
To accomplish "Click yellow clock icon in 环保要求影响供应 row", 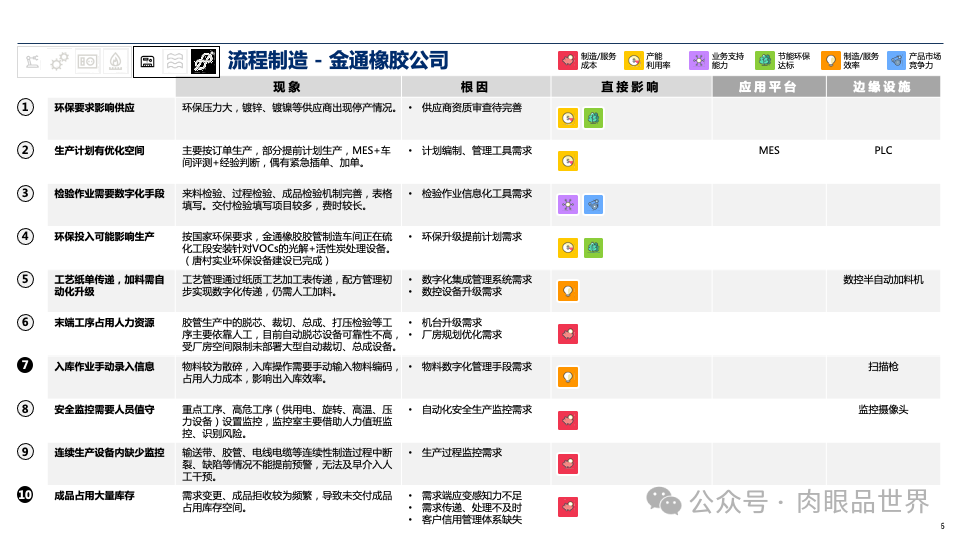I will point(568,118).
